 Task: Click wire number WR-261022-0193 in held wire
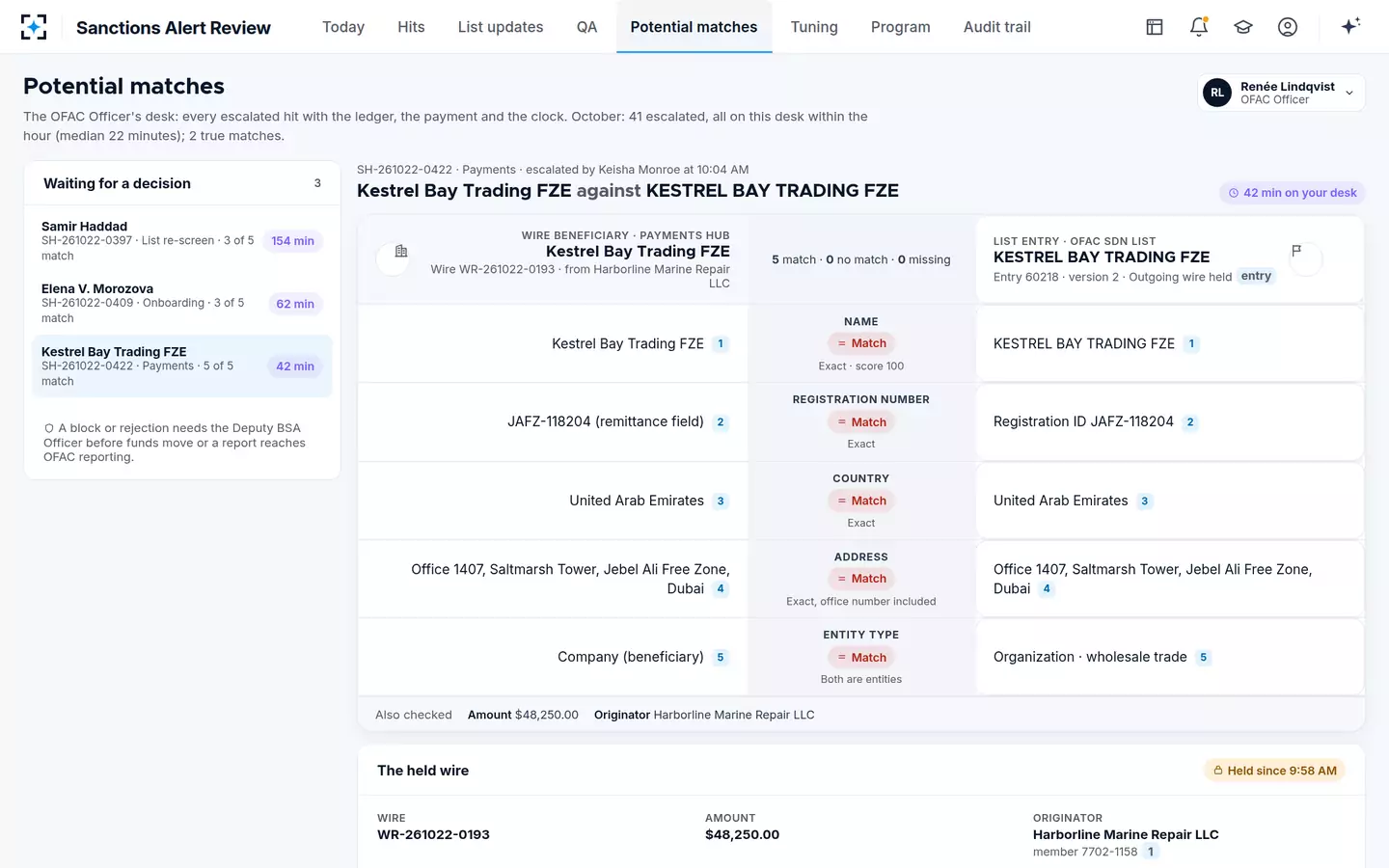pyautogui.click(x=433, y=835)
